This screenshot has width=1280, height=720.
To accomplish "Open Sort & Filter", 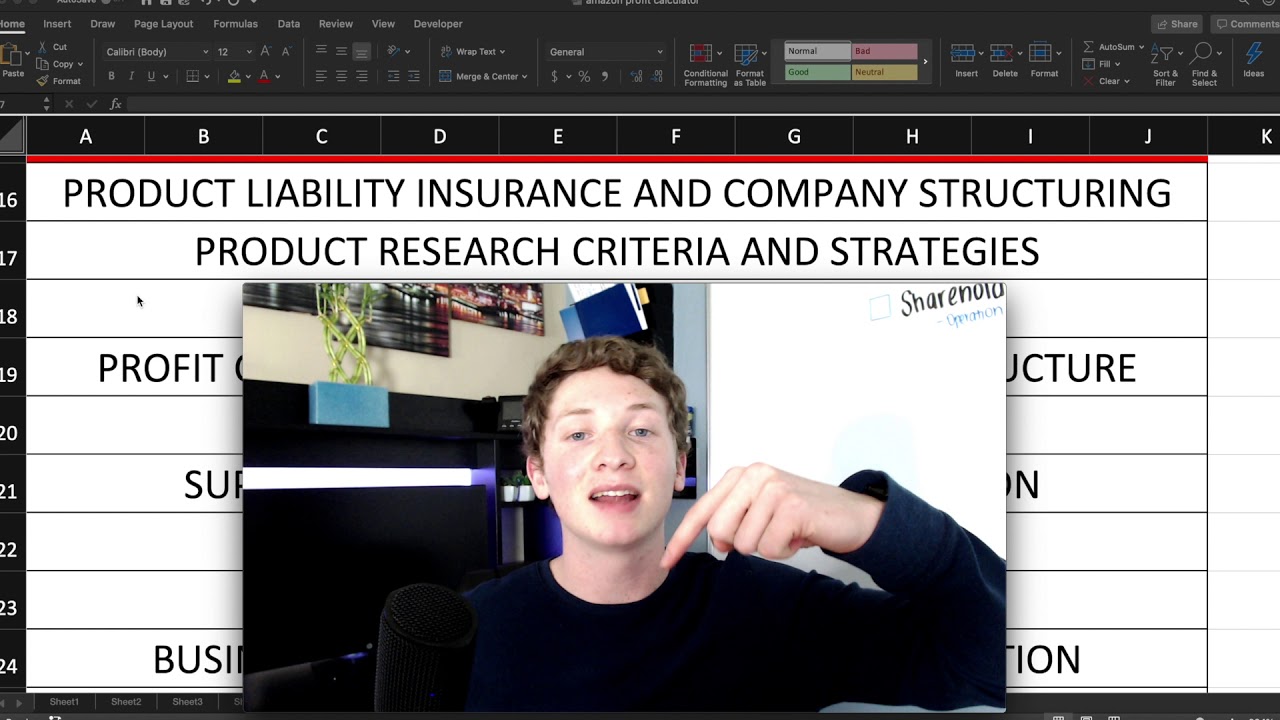I will pyautogui.click(x=1165, y=65).
